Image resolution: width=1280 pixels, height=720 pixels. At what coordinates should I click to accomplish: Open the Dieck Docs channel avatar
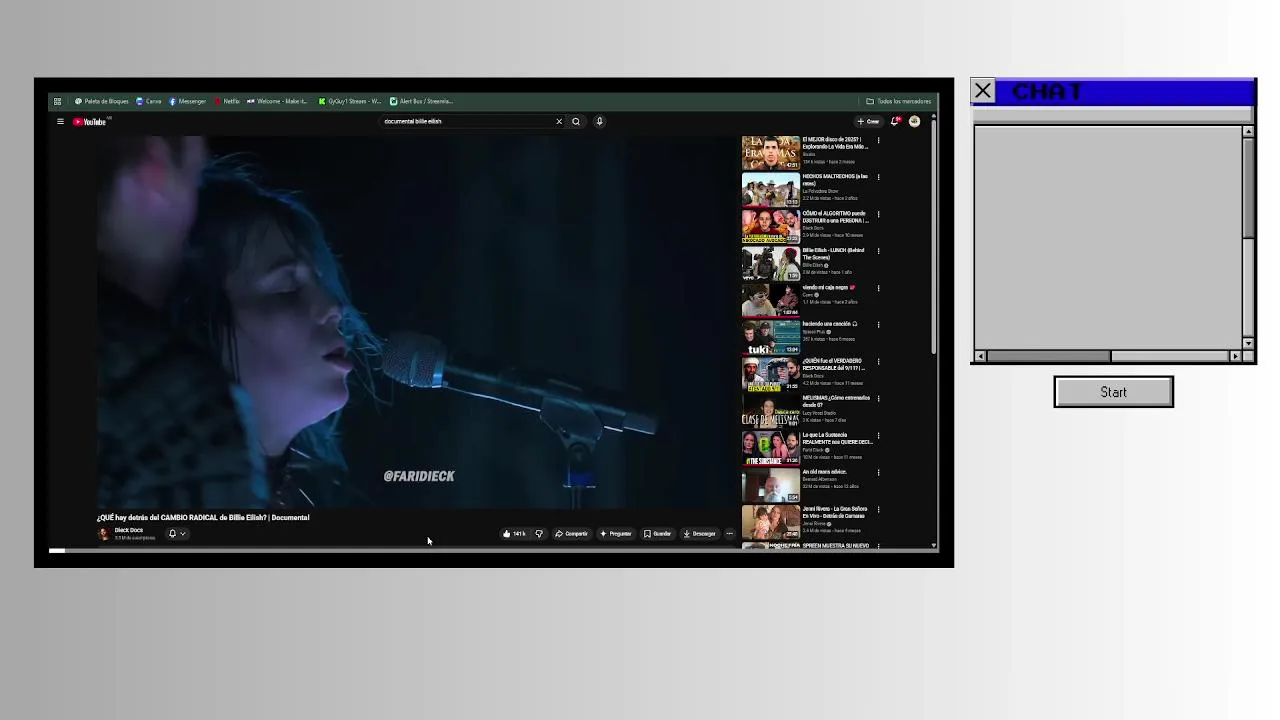[x=103, y=533]
